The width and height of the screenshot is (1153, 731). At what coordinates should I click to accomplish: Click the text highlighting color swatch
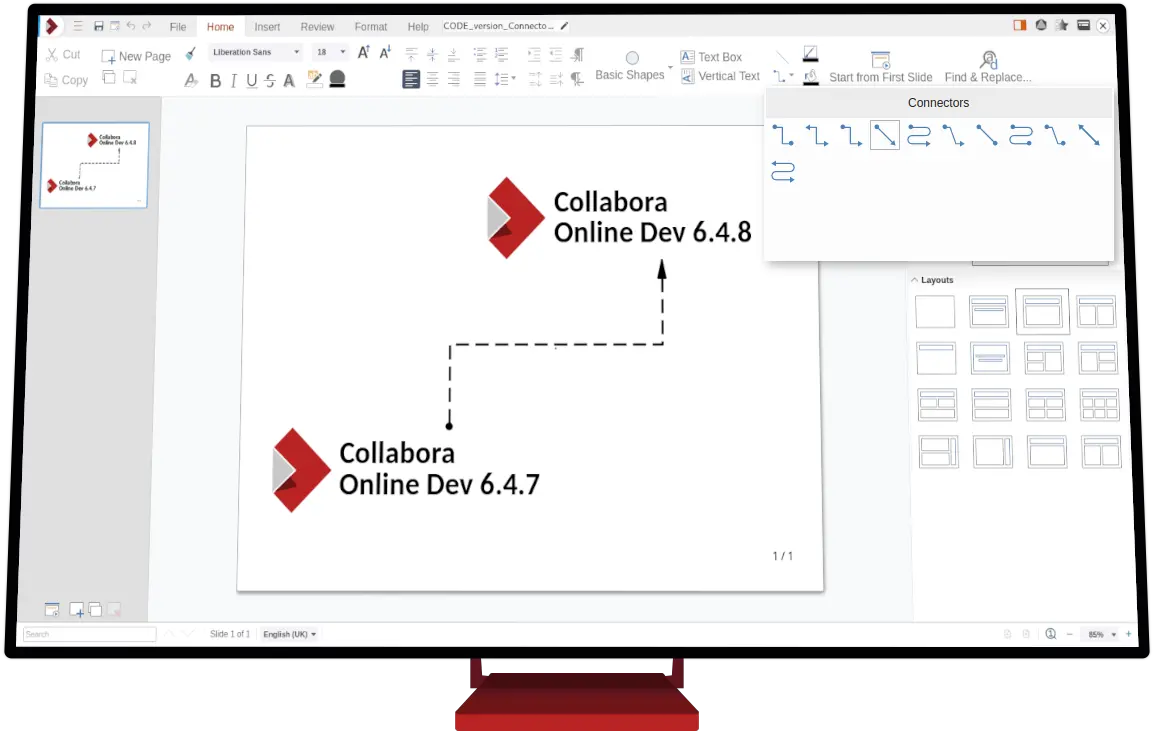point(314,79)
